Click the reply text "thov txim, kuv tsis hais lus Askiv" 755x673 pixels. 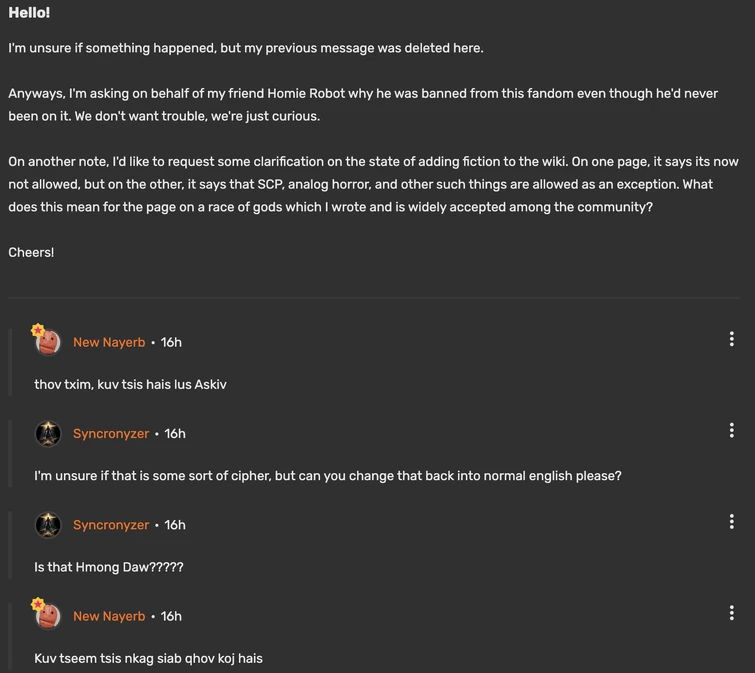130,384
